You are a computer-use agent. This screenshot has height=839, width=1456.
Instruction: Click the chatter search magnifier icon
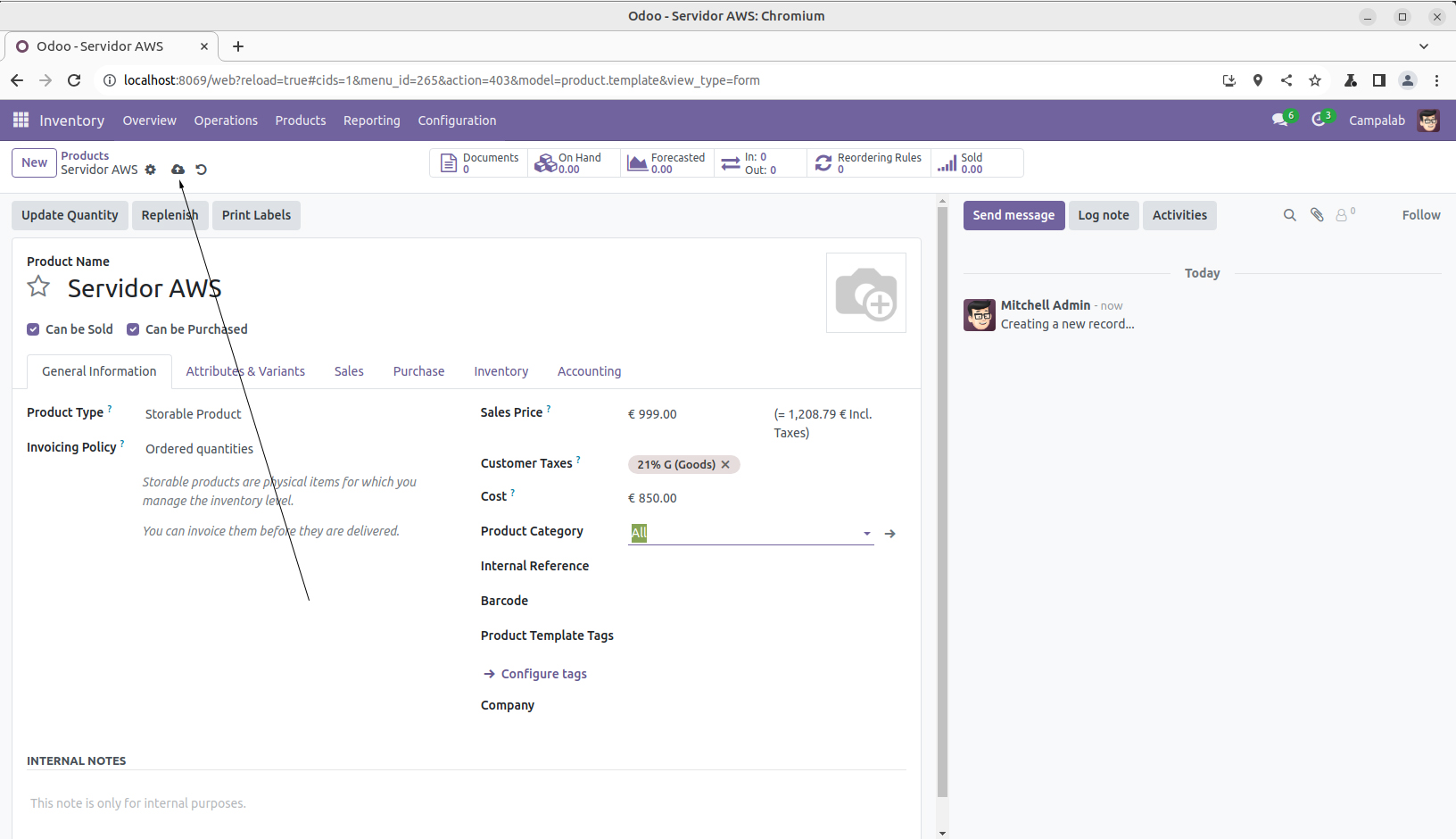tap(1289, 215)
